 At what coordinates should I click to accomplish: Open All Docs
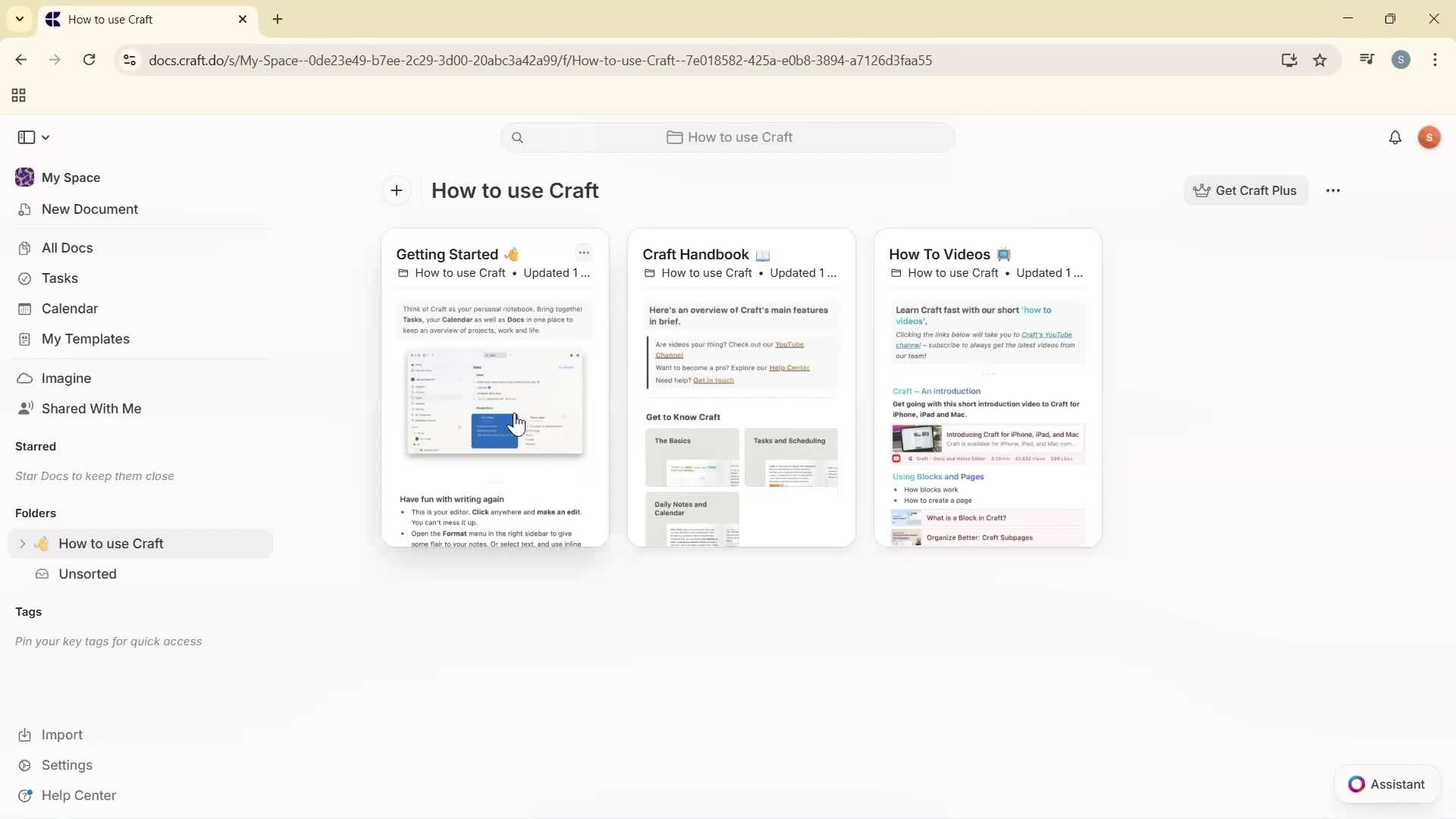coord(67,247)
